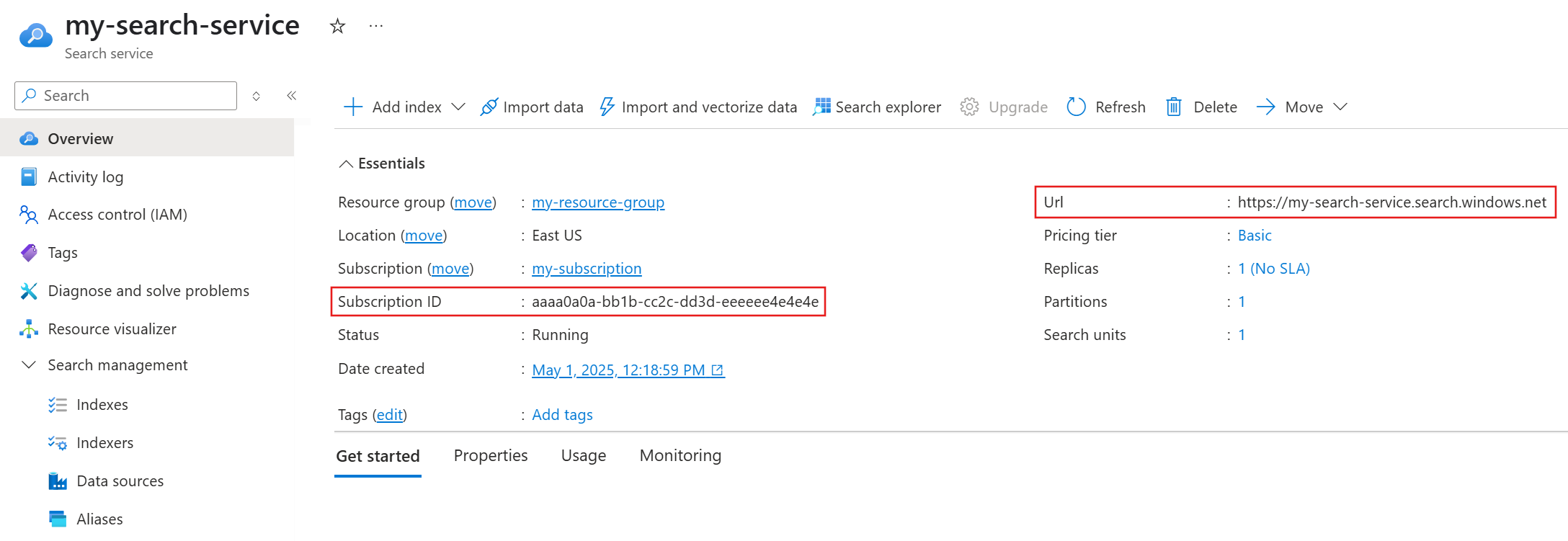Open the my-resource-group link
Screen dimensions: 1568x541
[x=598, y=202]
